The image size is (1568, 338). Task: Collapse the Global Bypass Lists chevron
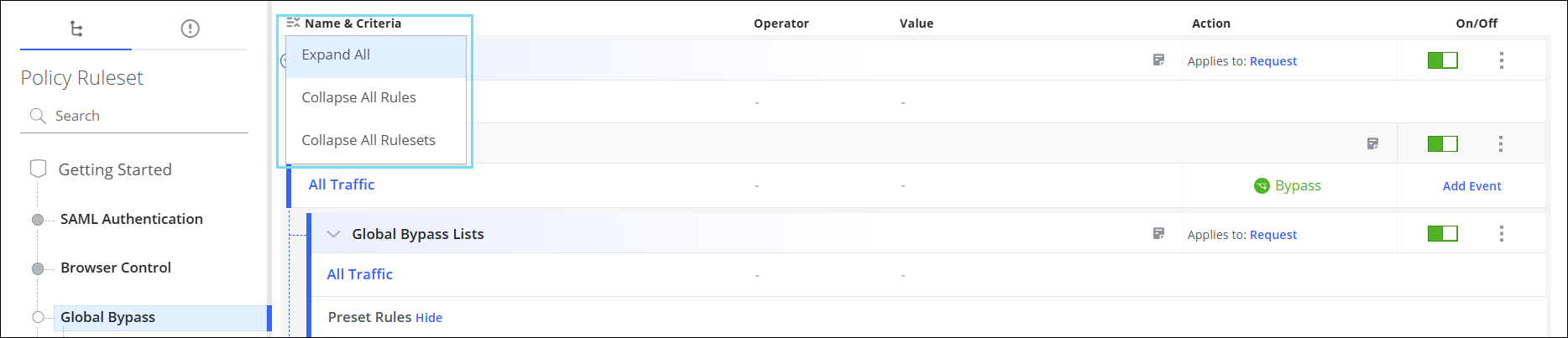333,234
